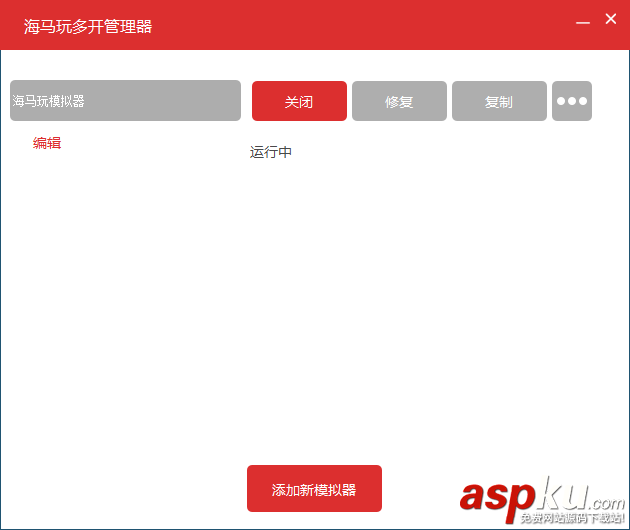Close the 海马玩多开管理器 window
Screen dimensions: 630x530
click(x=611, y=19)
